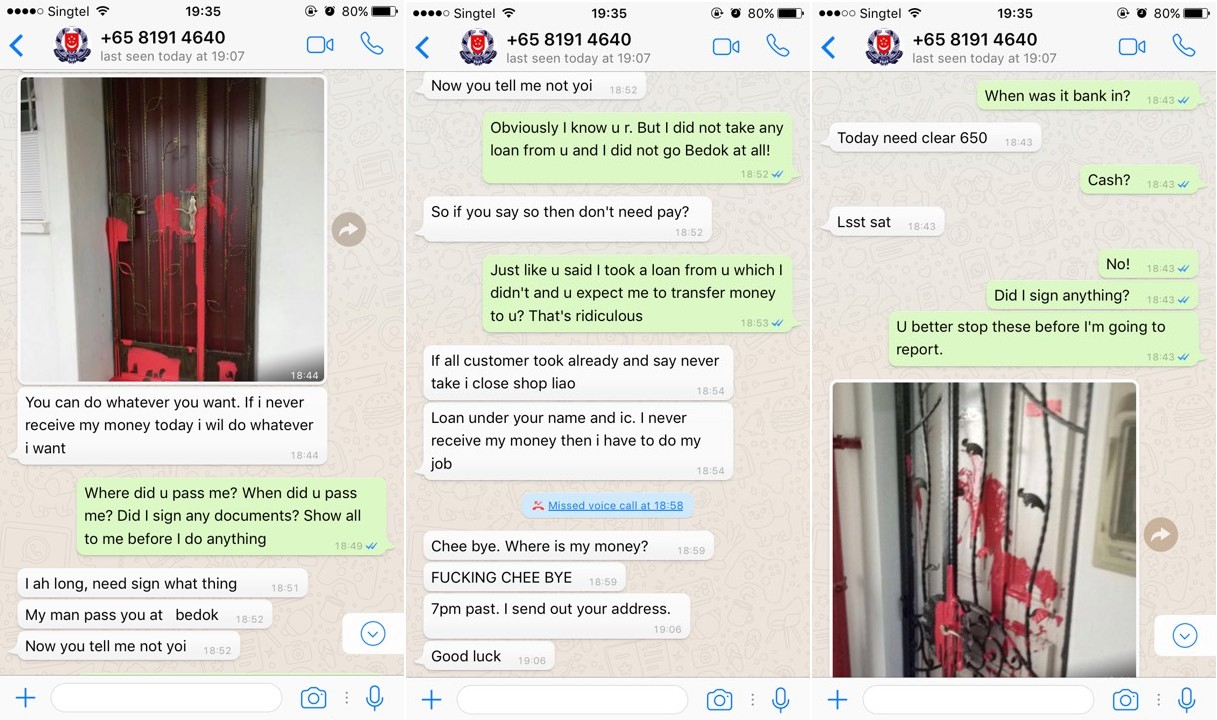The width and height of the screenshot is (1217, 720).
Task: Jump to latest messages in the left chat
Action: [373, 633]
